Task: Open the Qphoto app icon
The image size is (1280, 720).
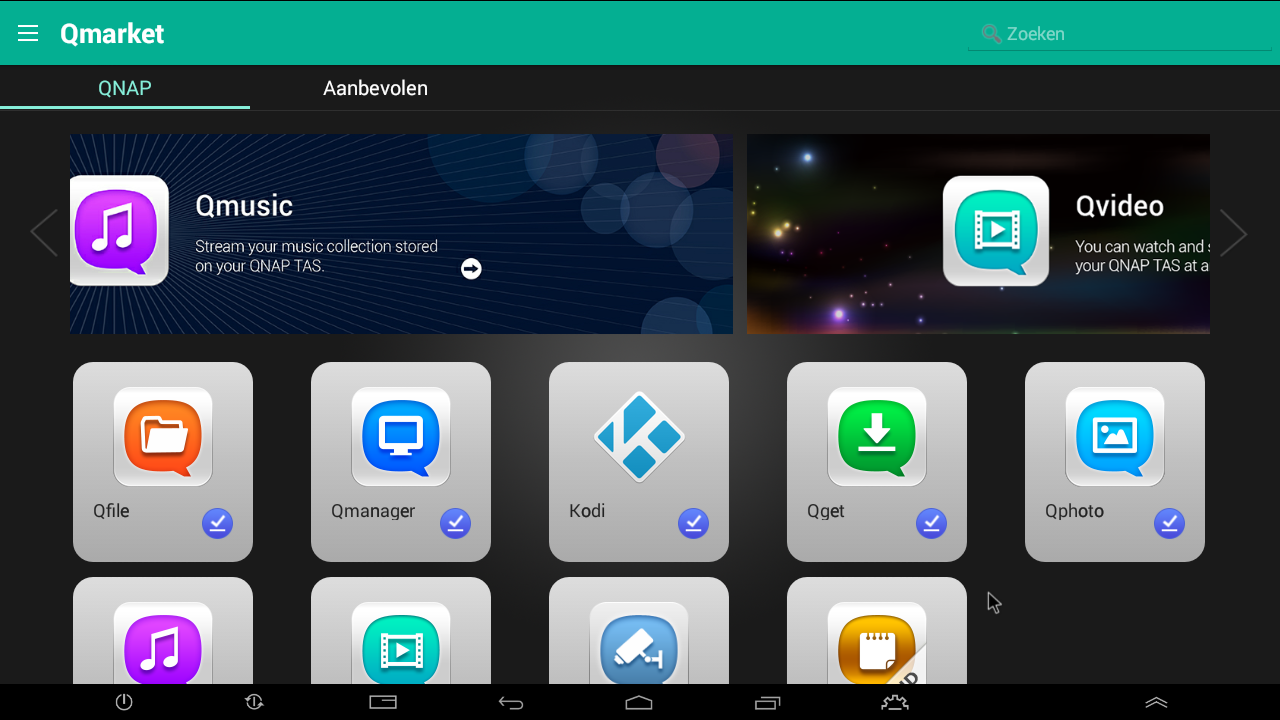Action: 1115,437
